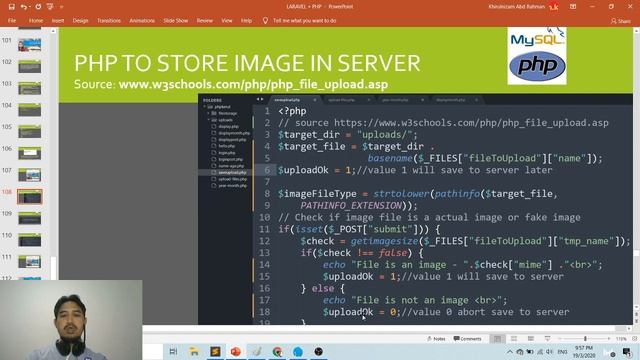Click the zoom in plus button
Image resolution: width=640 pixels, height=360 pixels.
609,339
